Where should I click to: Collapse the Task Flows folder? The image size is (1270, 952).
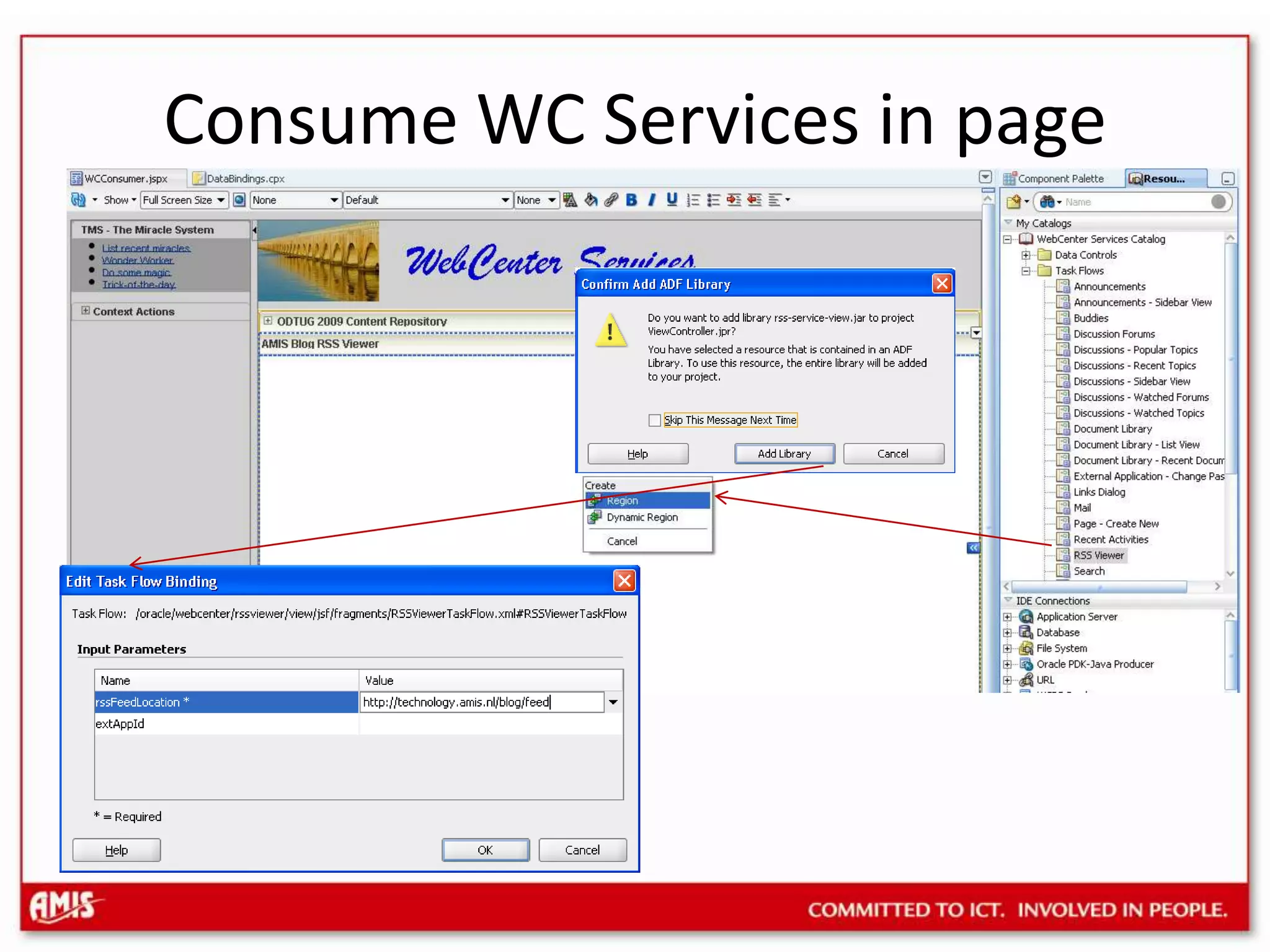coord(1026,271)
